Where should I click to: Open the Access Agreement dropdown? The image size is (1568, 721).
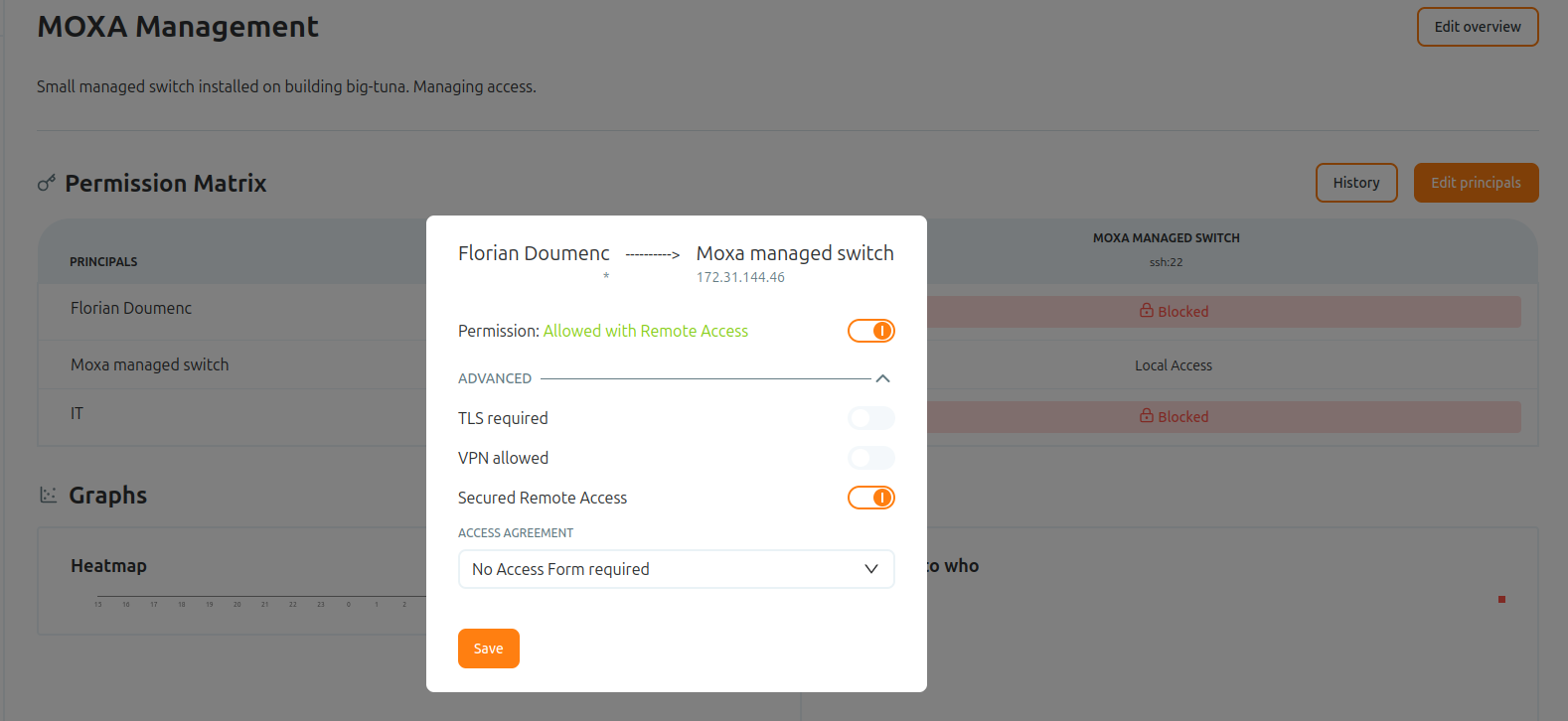pos(677,569)
